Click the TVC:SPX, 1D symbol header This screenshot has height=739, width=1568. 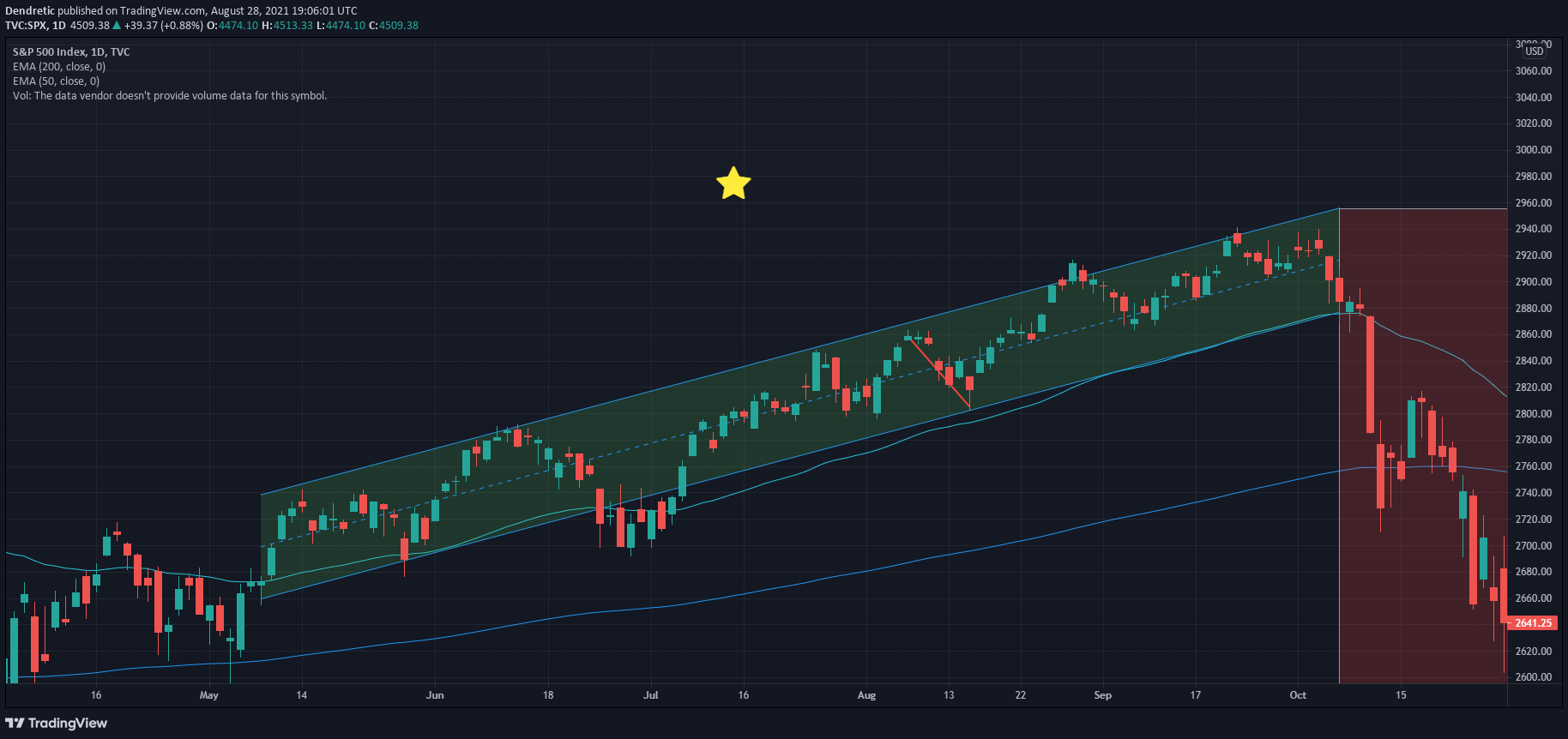click(35, 26)
